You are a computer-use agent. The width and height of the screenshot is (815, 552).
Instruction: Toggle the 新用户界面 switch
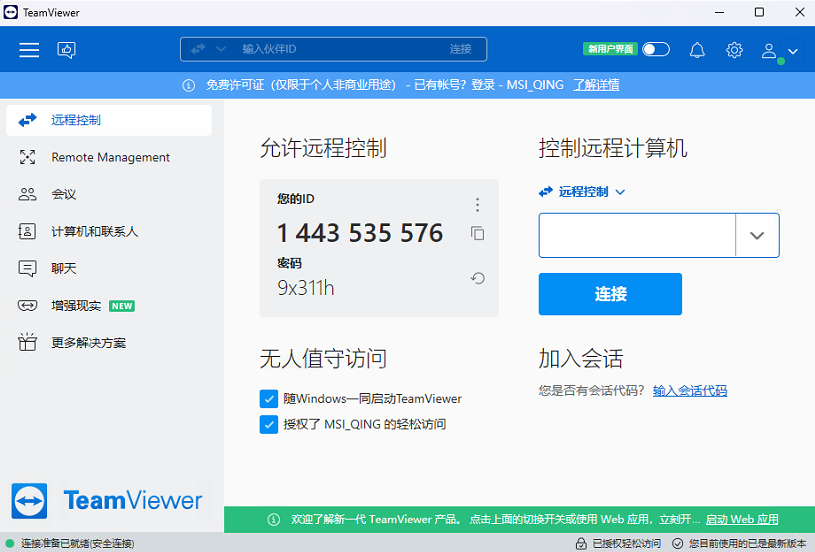[656, 49]
